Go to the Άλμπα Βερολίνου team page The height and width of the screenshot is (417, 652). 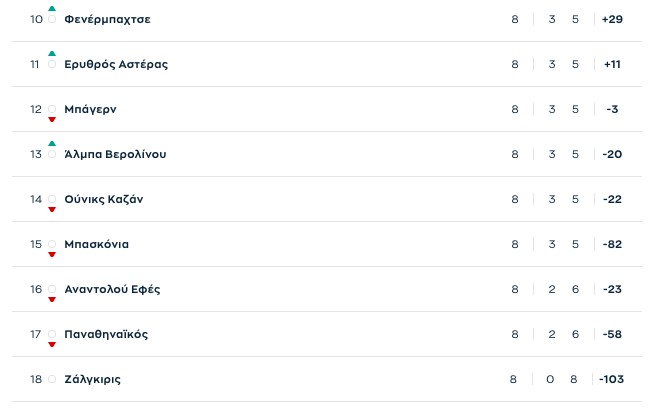point(114,154)
